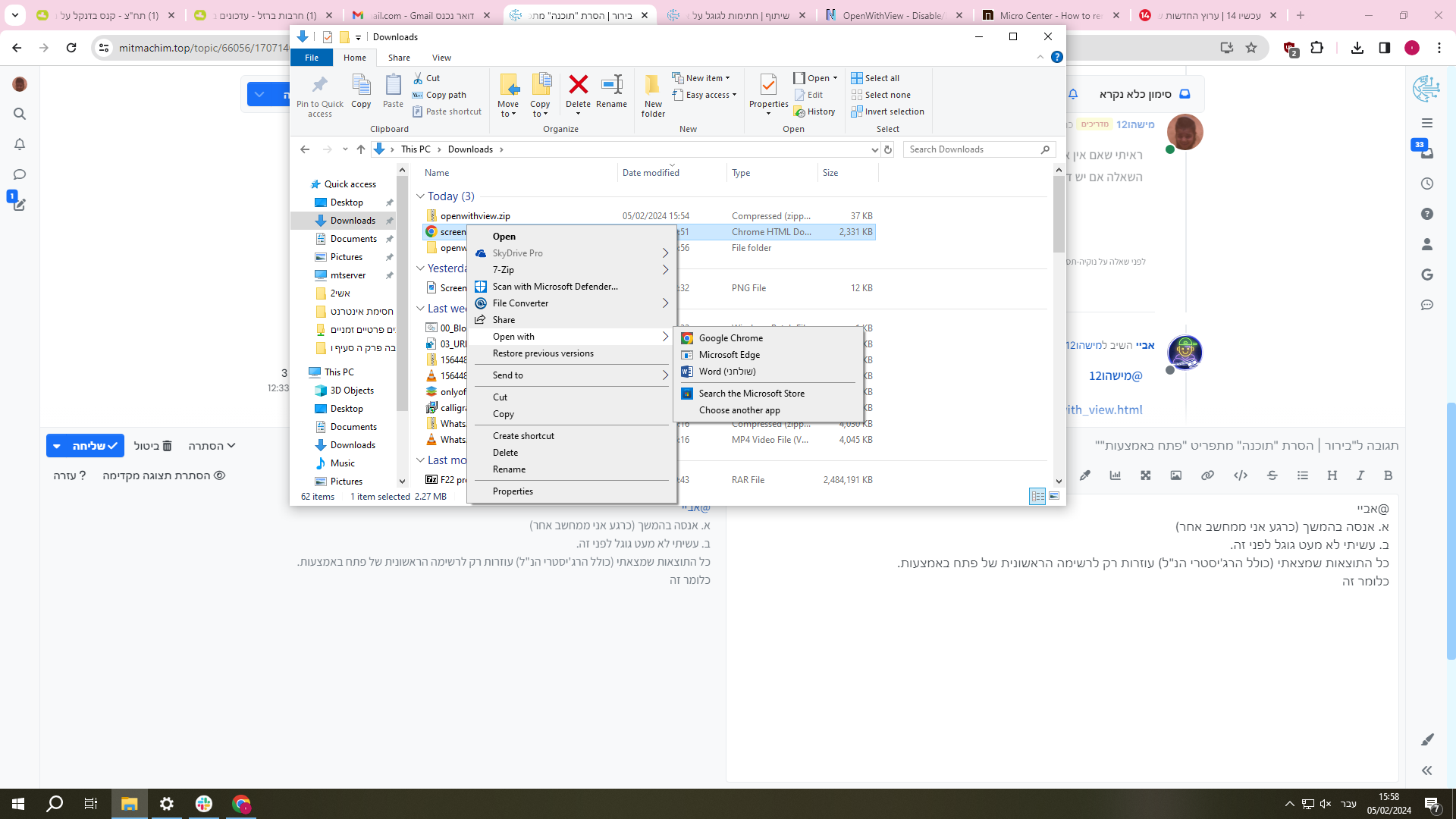
Task: Click Search the Microsoft Store
Action: [767, 394]
